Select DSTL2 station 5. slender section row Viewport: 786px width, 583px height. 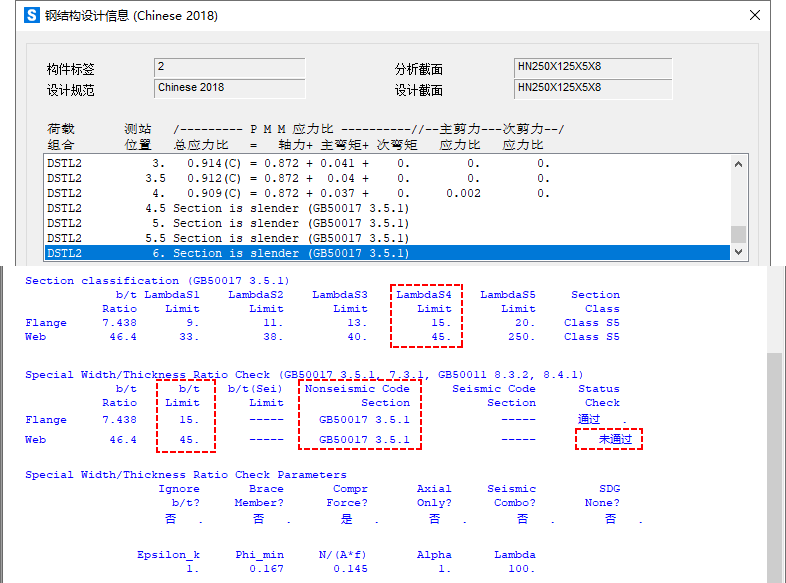click(300, 223)
